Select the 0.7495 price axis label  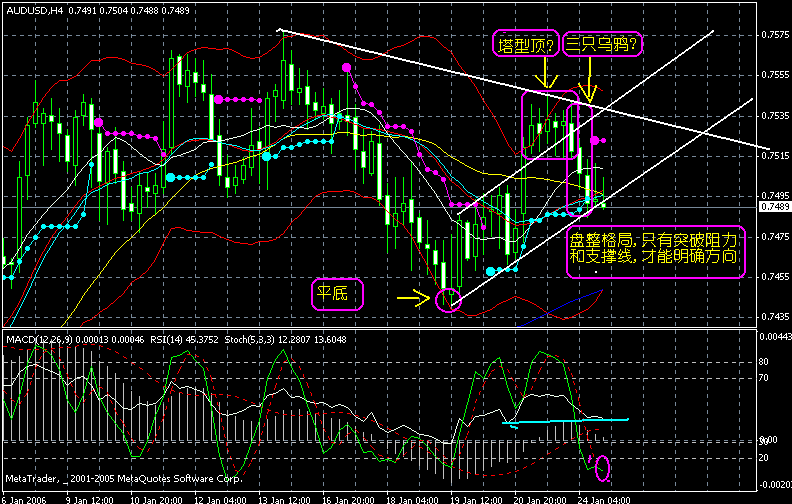775,195
